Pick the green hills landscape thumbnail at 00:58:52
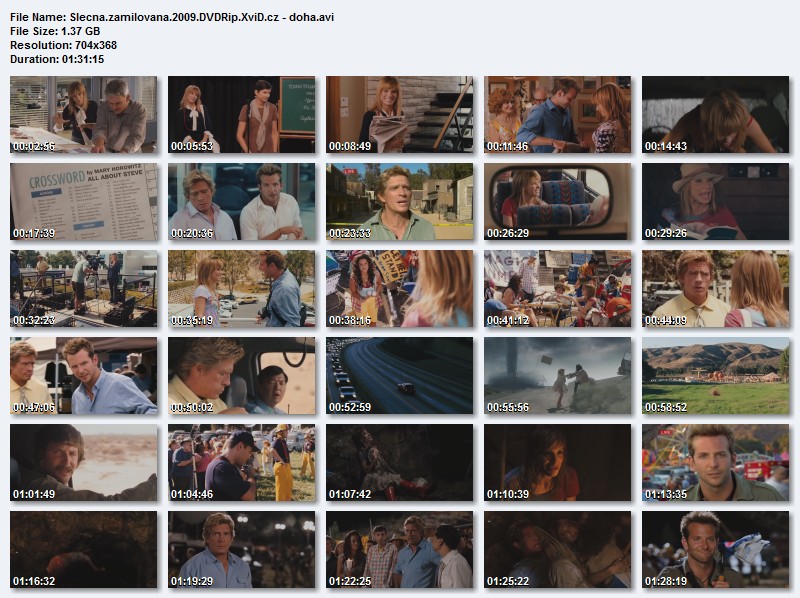This screenshot has width=800, height=598. 715,375
